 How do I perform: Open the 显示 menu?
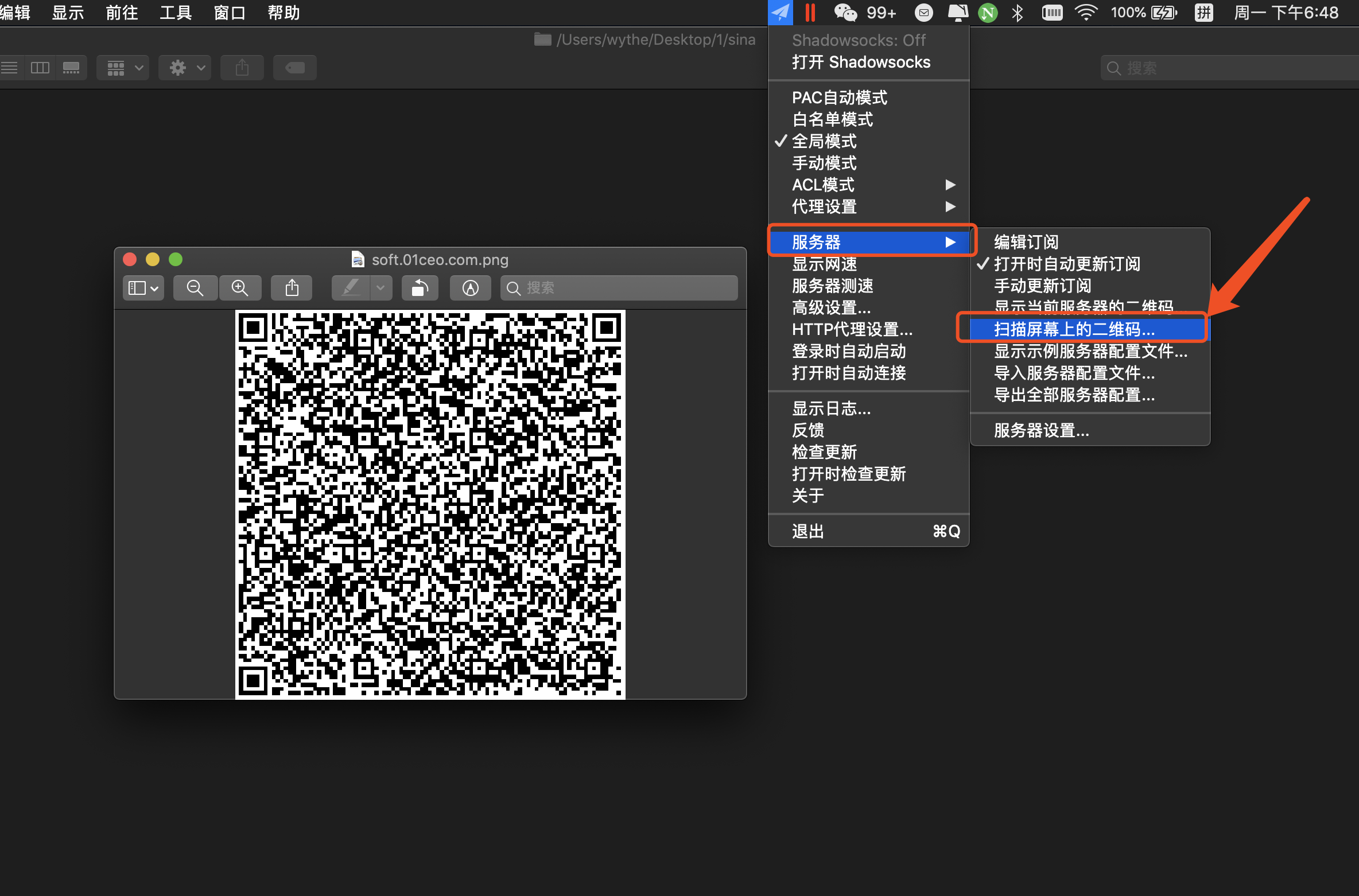tap(68, 13)
